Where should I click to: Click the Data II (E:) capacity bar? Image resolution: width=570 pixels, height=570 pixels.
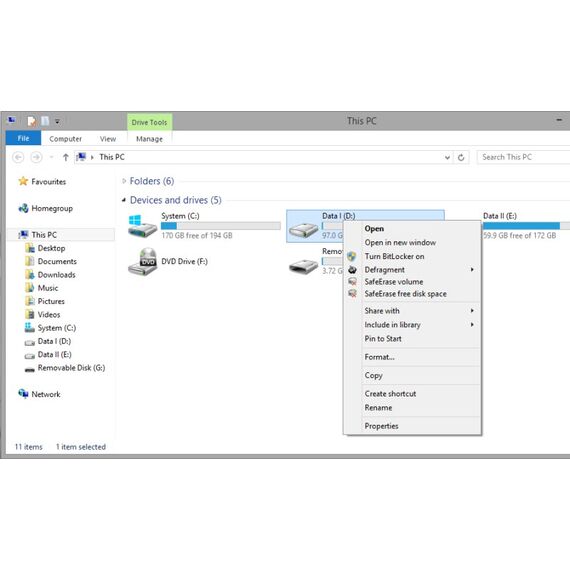pos(526,226)
